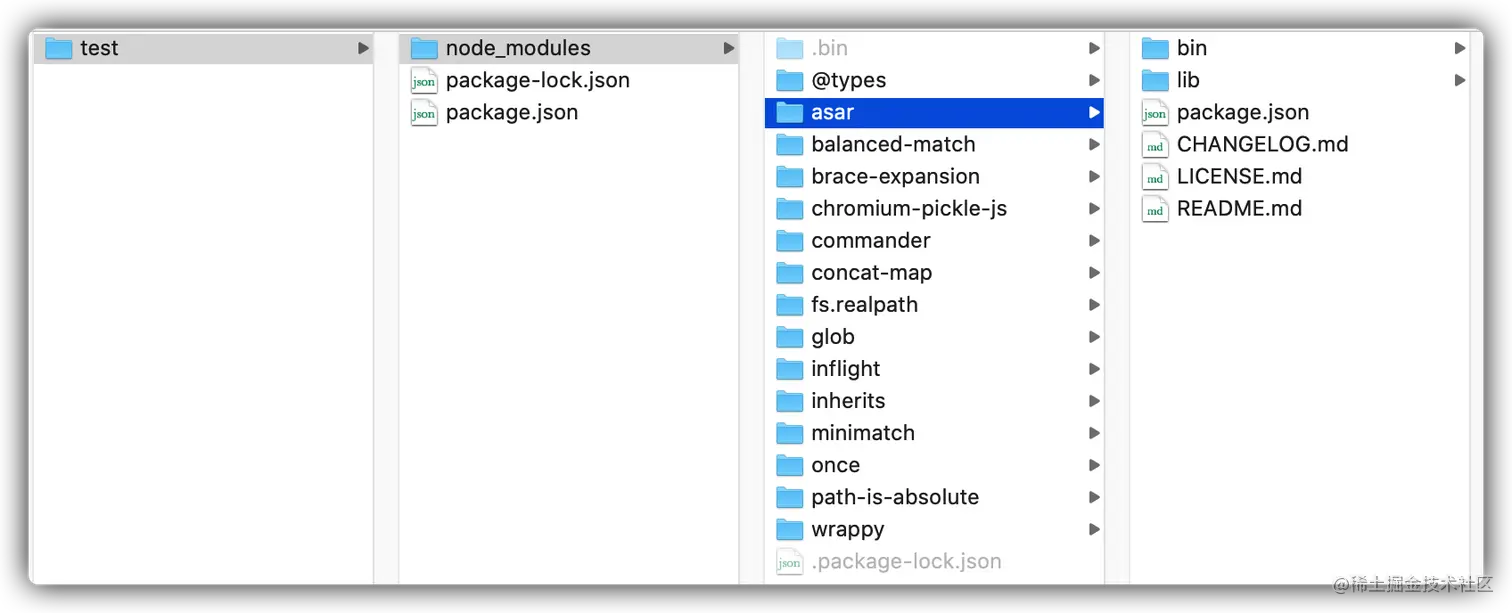Image resolution: width=1512 pixels, height=613 pixels.
Task: Click the asar folder icon
Action: point(790,112)
